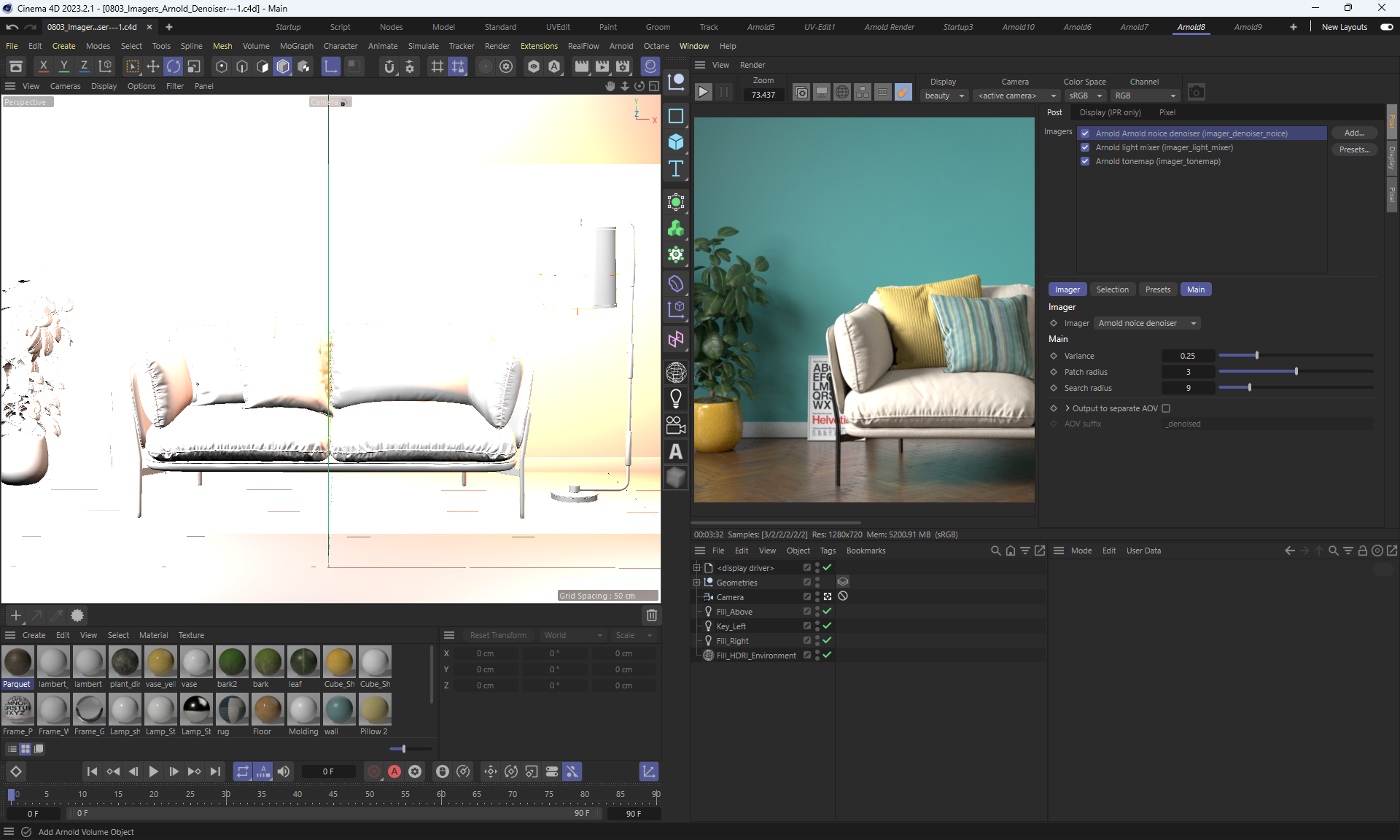This screenshot has width=1400, height=840.
Task: Click the snapshot camera icon
Action: point(1196,93)
